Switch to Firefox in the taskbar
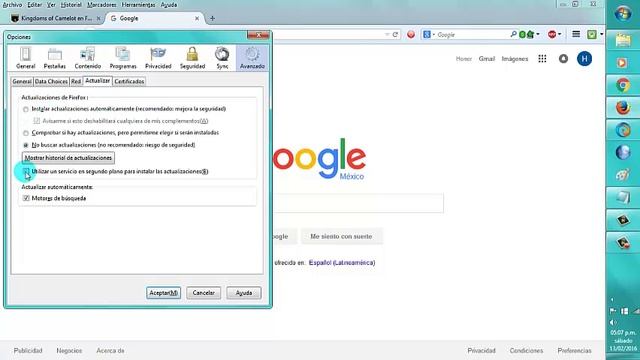This screenshot has height=360, width=640. tap(623, 108)
